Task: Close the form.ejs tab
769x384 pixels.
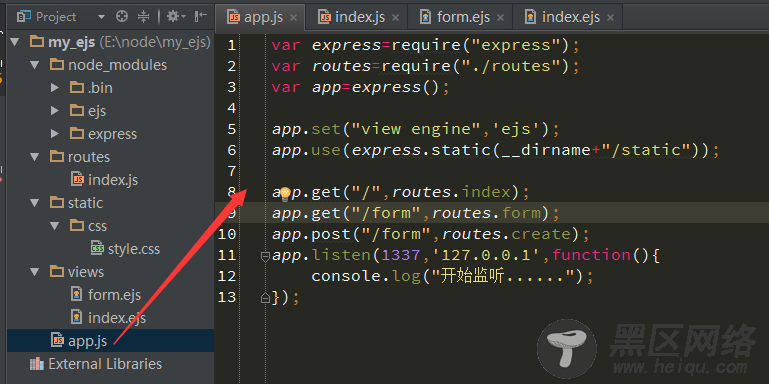Action: pos(500,18)
